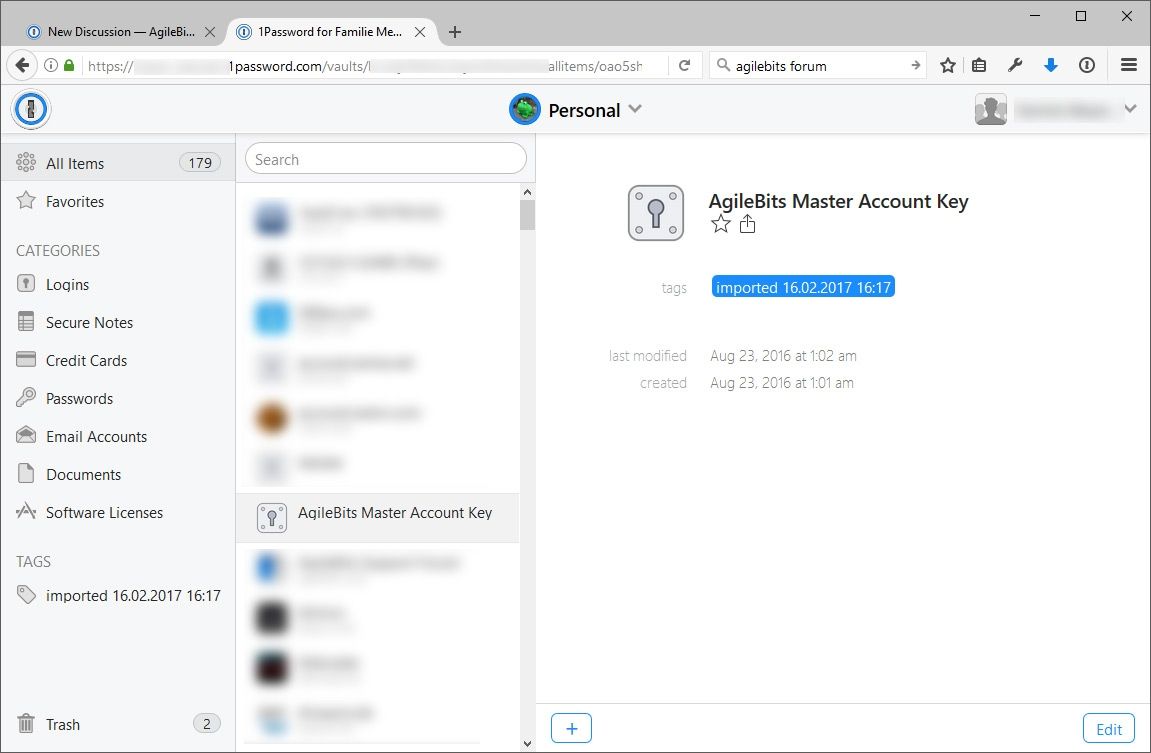Bookmark this page with the star icon
1151x753 pixels.
click(x=948, y=65)
